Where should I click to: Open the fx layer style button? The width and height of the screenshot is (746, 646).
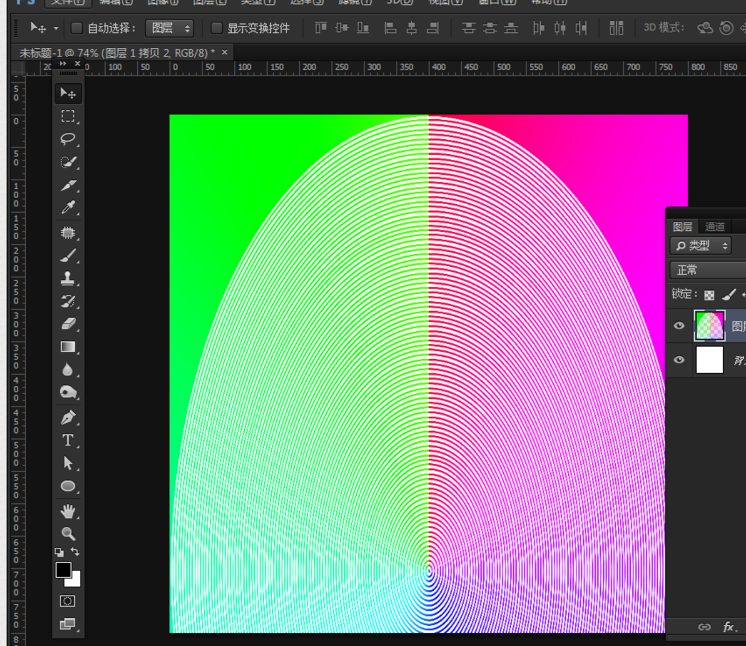729,627
